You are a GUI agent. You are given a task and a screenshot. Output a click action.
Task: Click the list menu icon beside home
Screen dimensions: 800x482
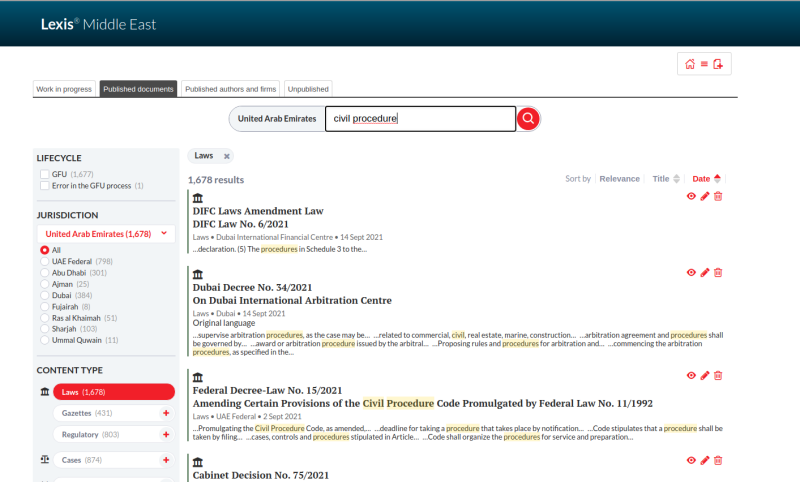coord(704,64)
